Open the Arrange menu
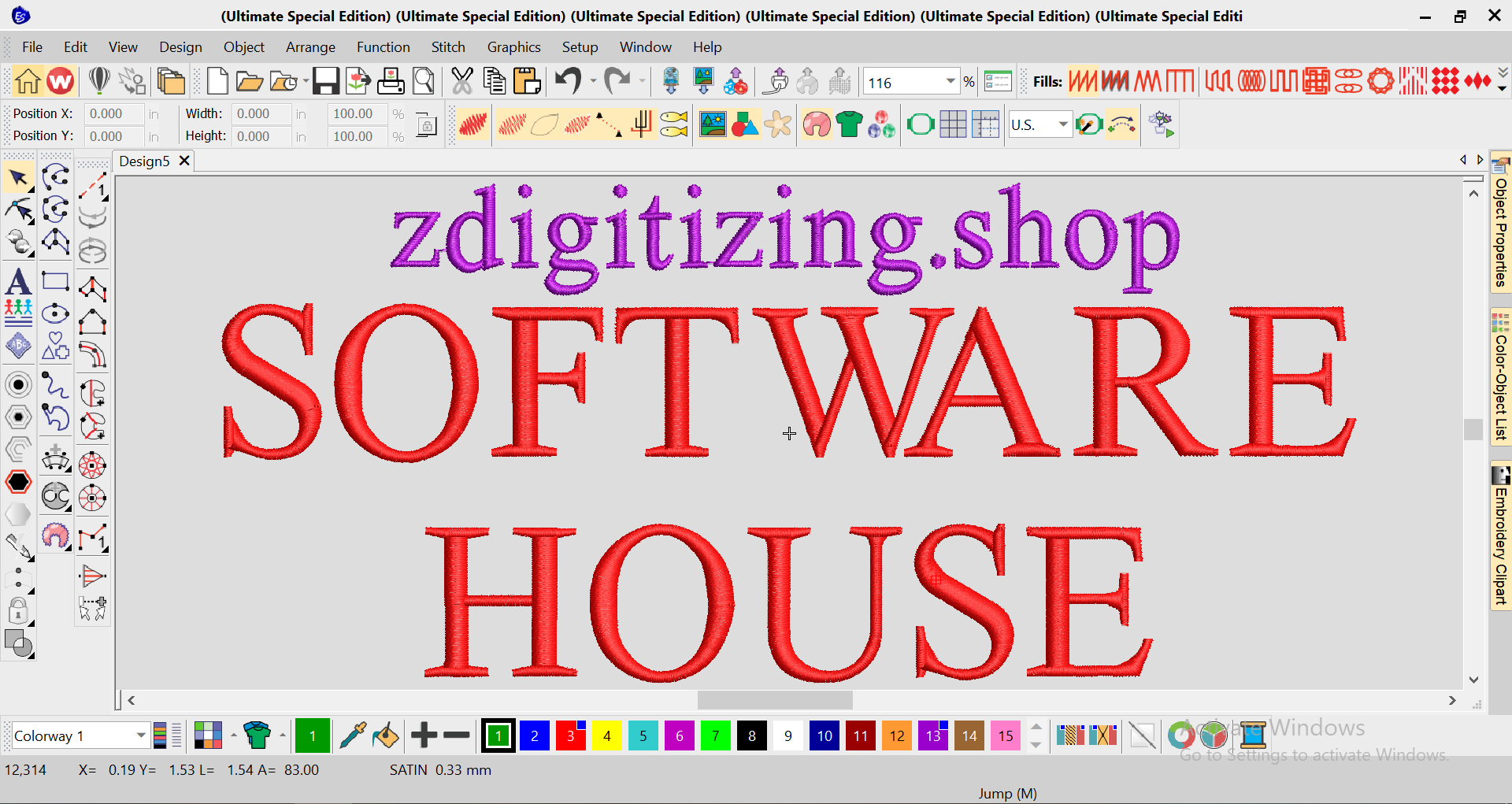 tap(310, 47)
